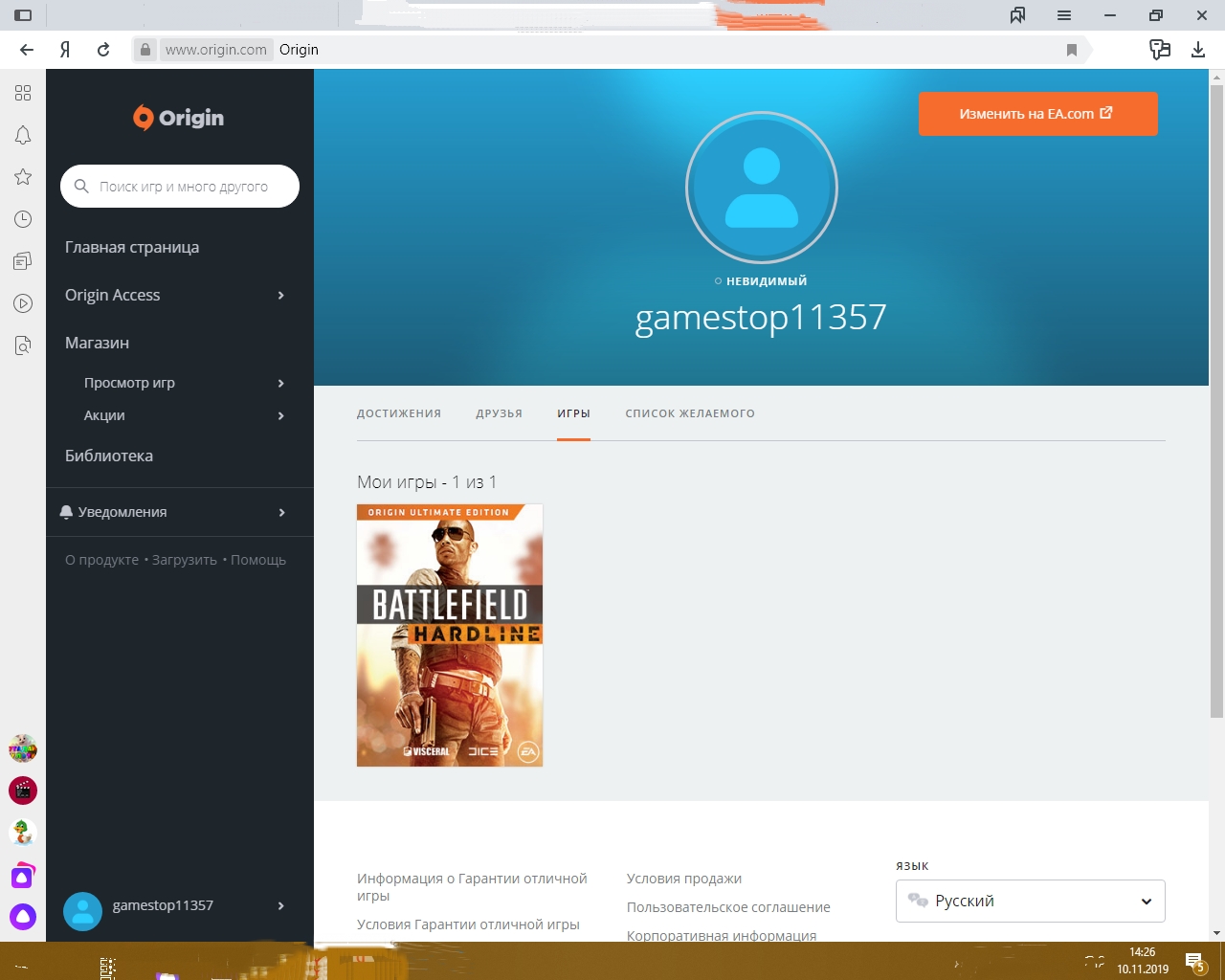Open the Battlefield Hardline game tile
1225x980 pixels.
tap(450, 635)
